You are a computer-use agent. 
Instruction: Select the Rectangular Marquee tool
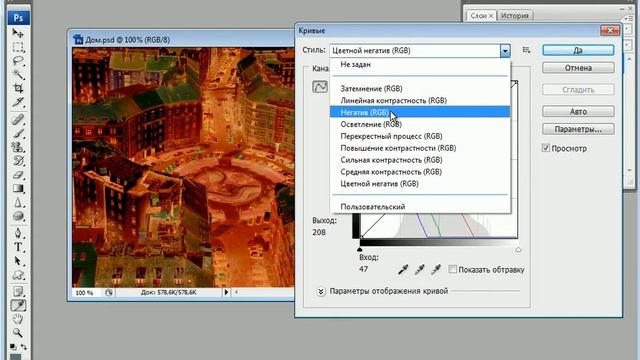tap(18, 47)
